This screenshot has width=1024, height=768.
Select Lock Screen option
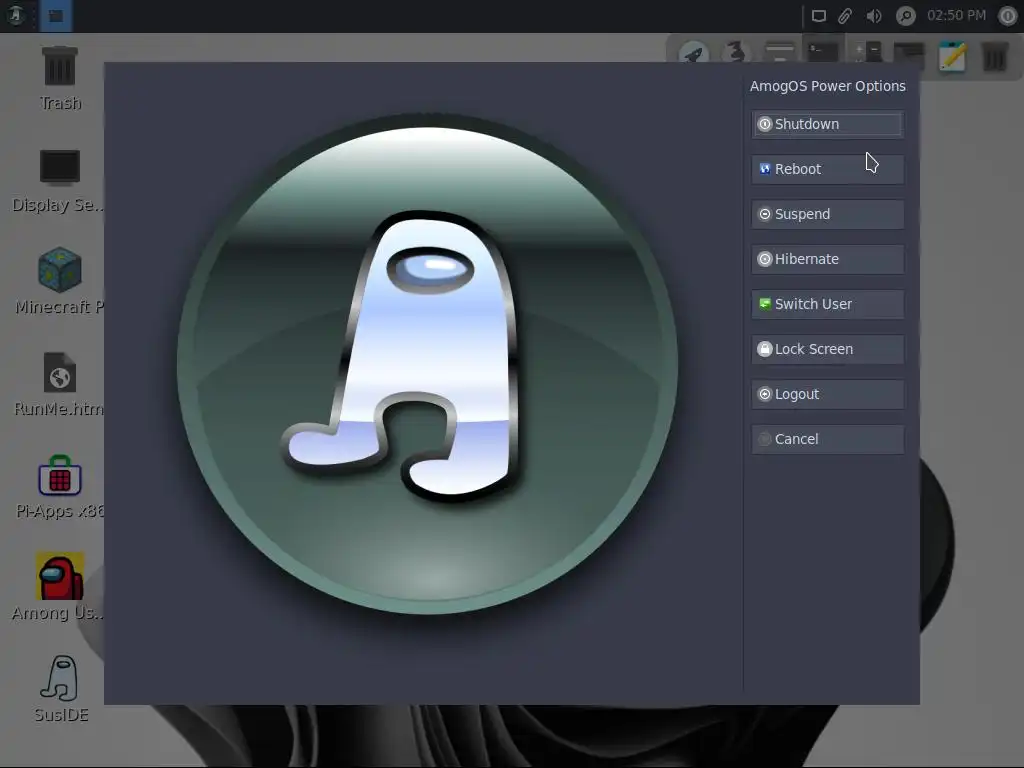tap(827, 349)
